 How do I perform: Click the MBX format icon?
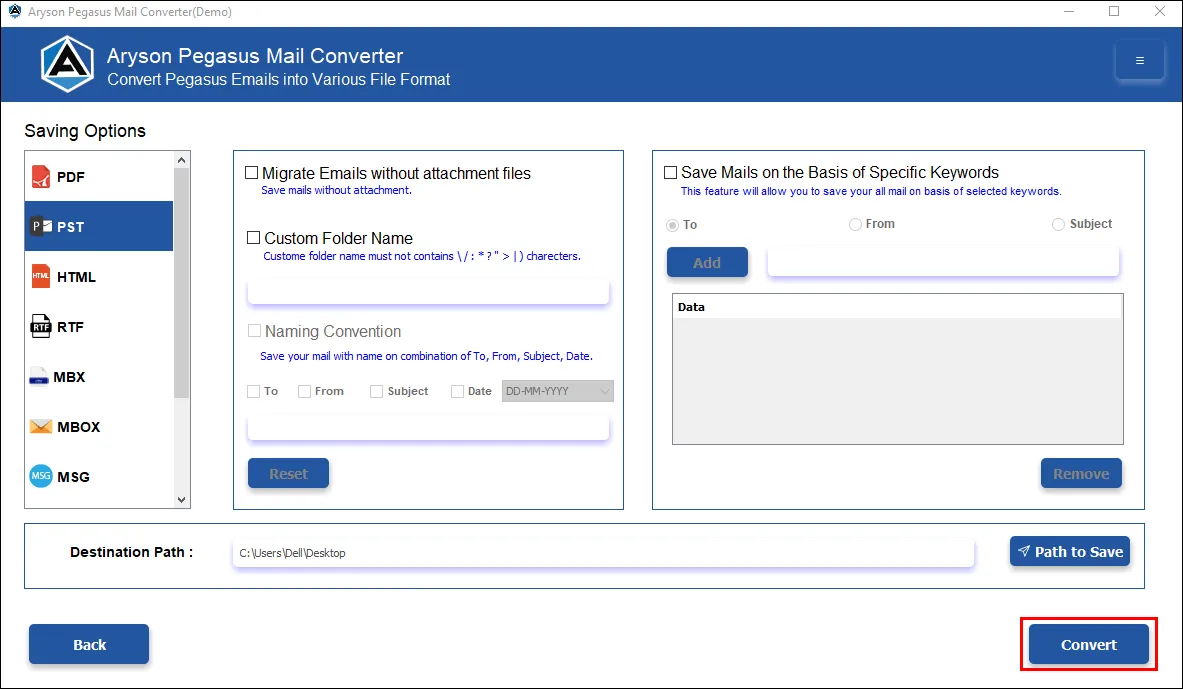pos(38,377)
